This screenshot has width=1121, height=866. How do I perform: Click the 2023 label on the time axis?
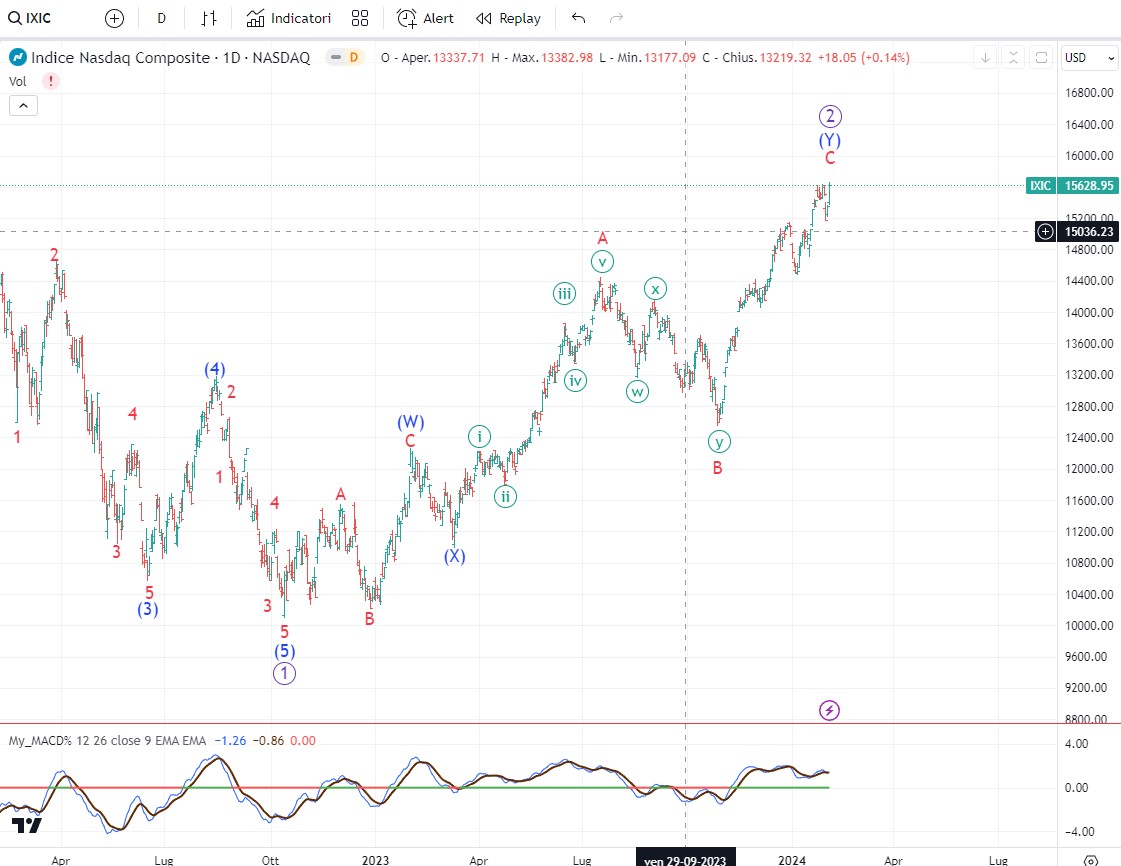click(375, 860)
